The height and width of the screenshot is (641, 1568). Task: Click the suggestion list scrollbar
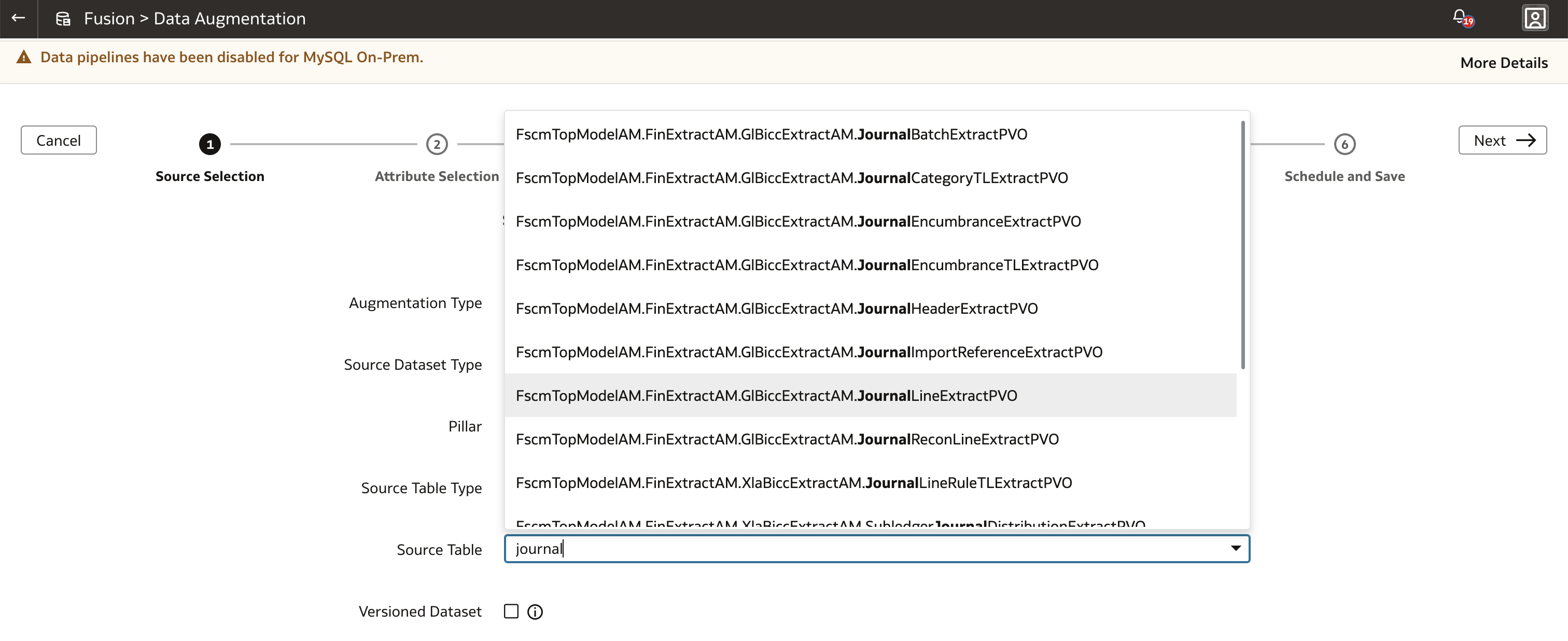[1242, 245]
